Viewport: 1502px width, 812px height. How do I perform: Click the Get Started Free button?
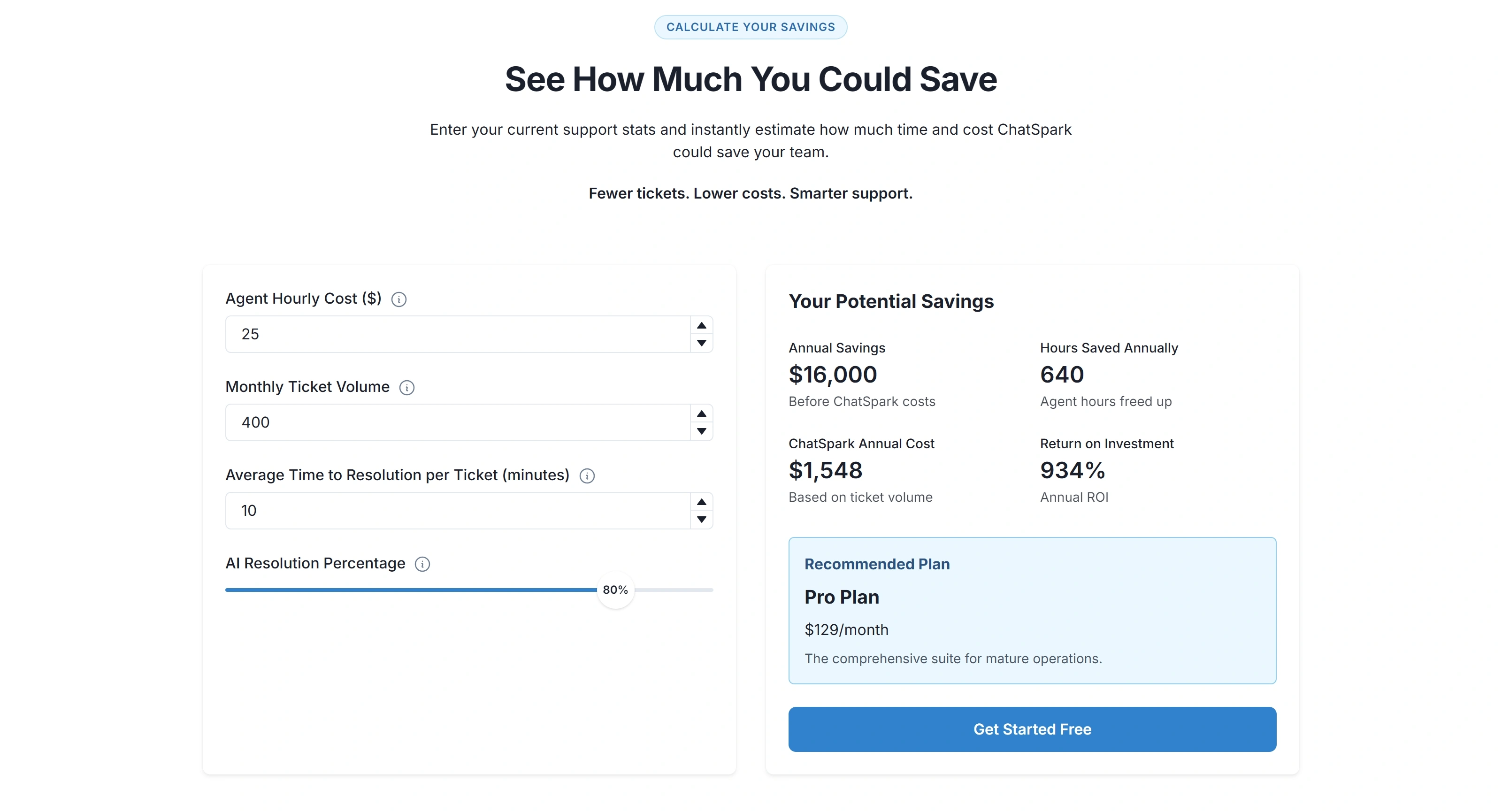point(1032,729)
